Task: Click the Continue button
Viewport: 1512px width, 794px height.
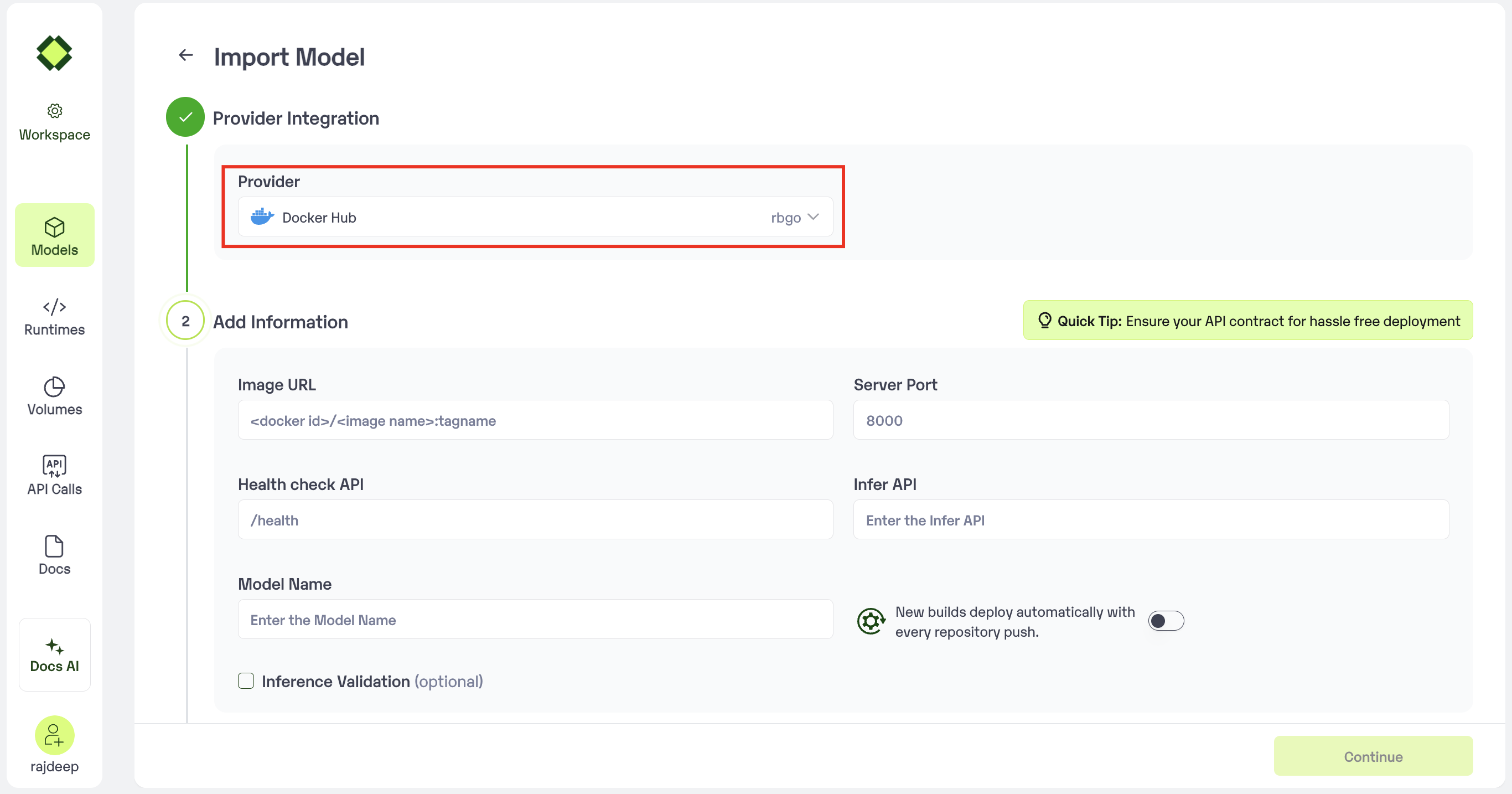Action: coord(1373,756)
